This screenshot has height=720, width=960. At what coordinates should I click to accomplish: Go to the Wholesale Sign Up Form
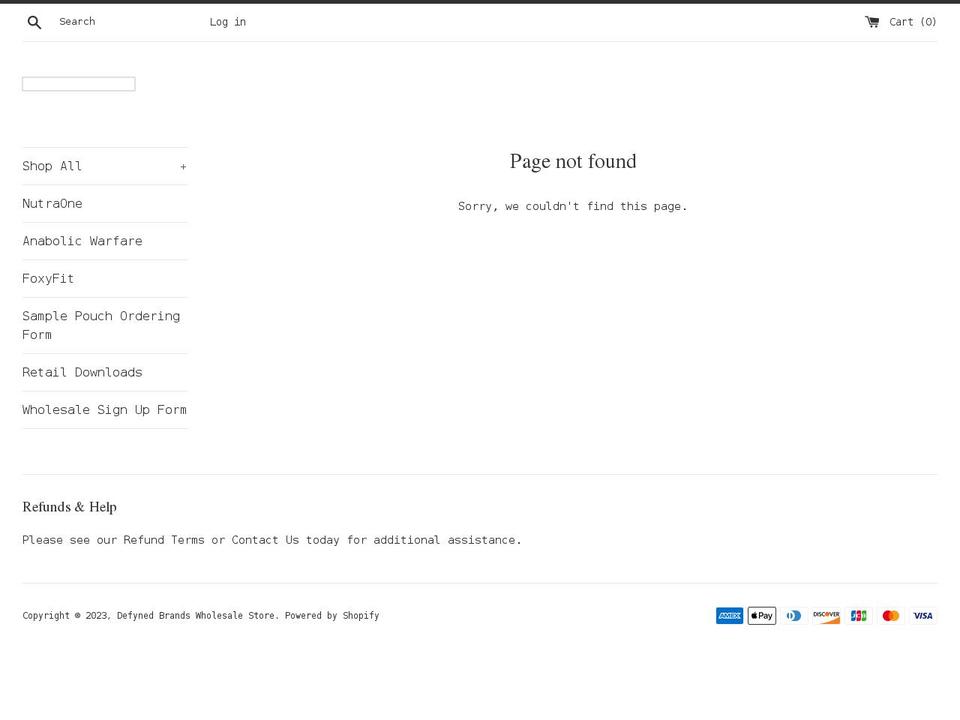104,410
